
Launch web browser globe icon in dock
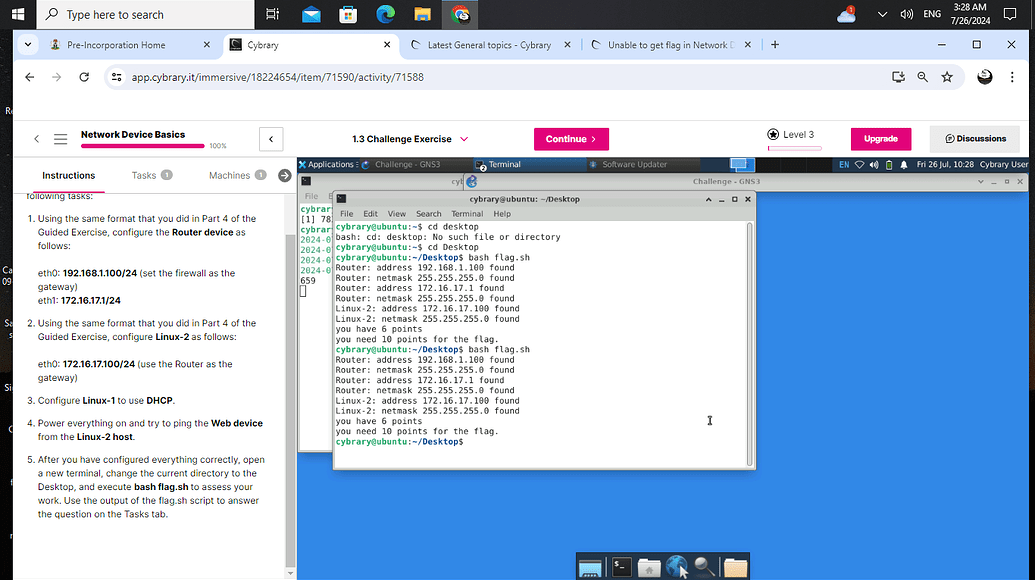(x=677, y=567)
